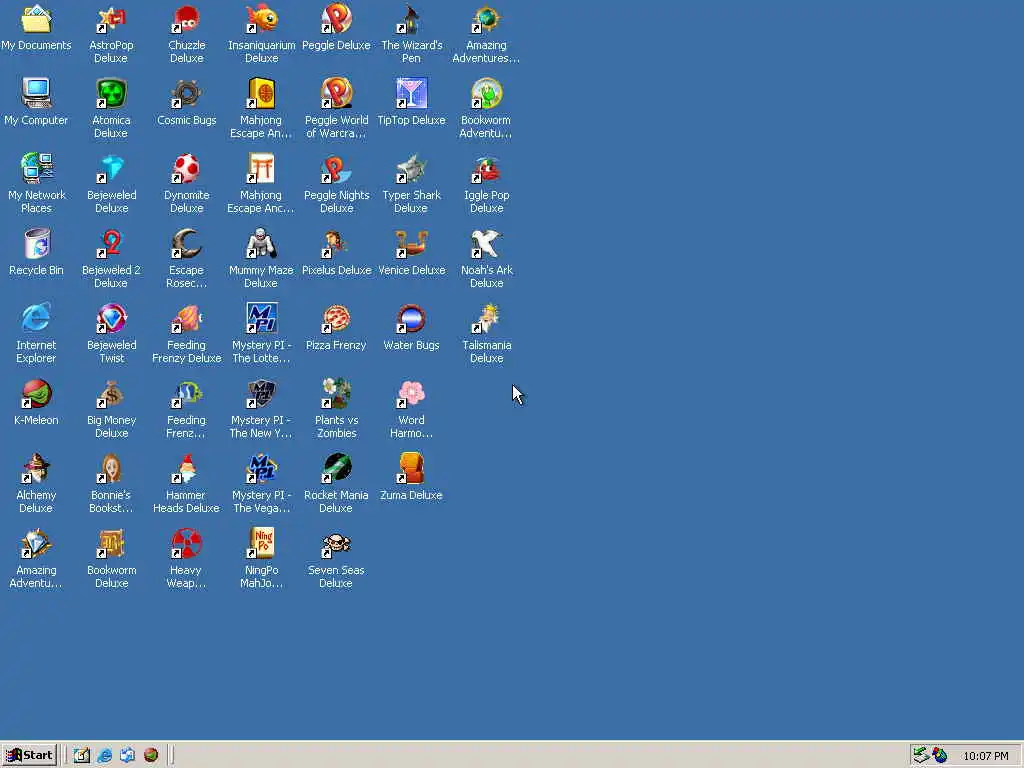Viewport: 1024px width, 768px height.
Task: Open the Recycle Bin
Action: 36,244
